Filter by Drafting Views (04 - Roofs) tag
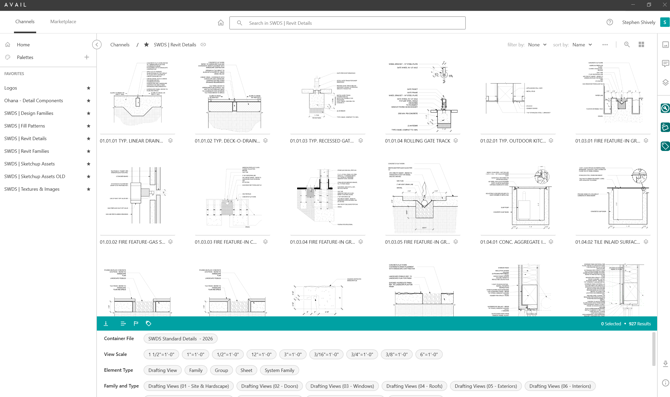The width and height of the screenshot is (670, 397). coord(414,386)
